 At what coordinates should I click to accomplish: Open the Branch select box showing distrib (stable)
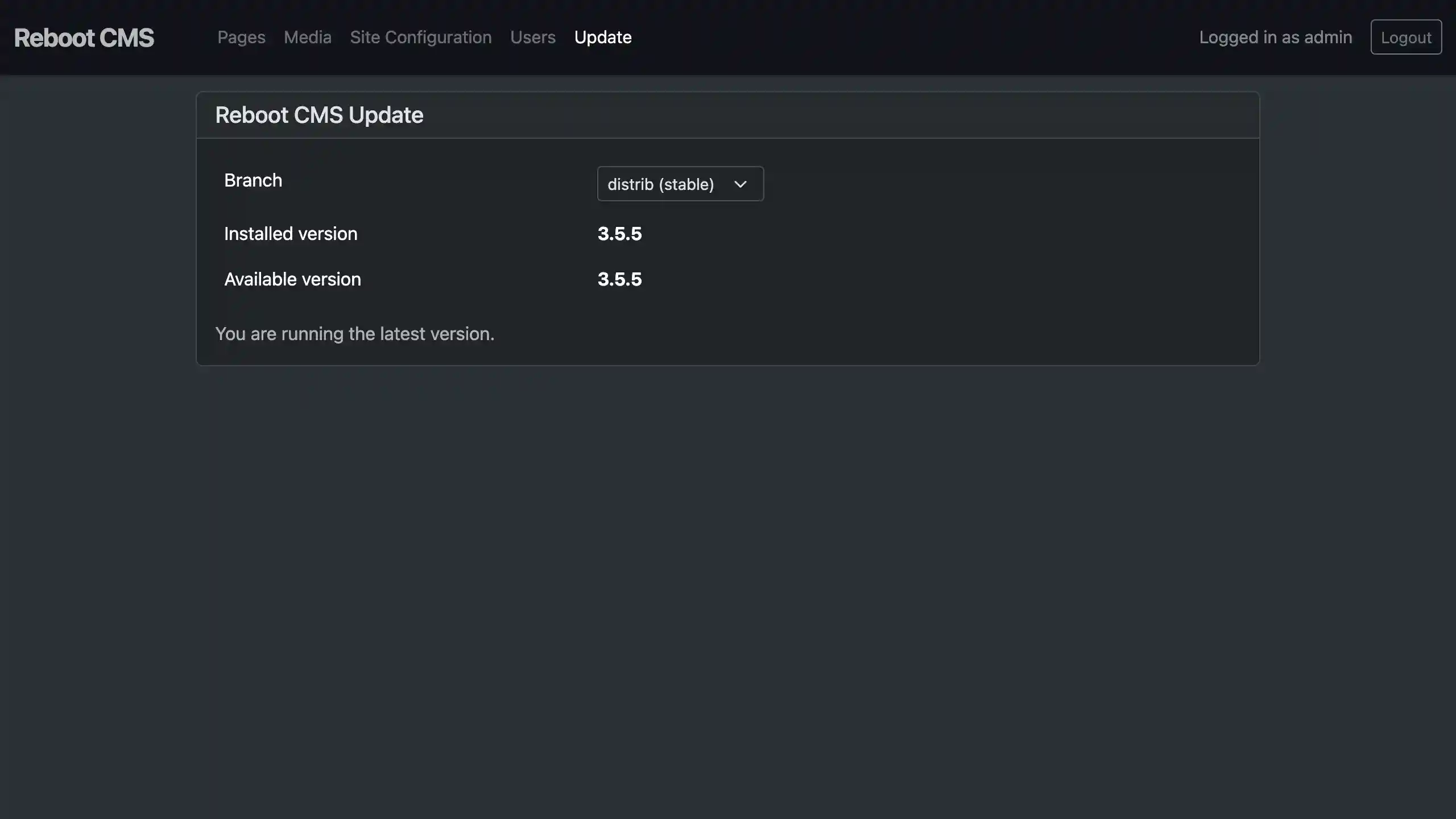(x=680, y=184)
